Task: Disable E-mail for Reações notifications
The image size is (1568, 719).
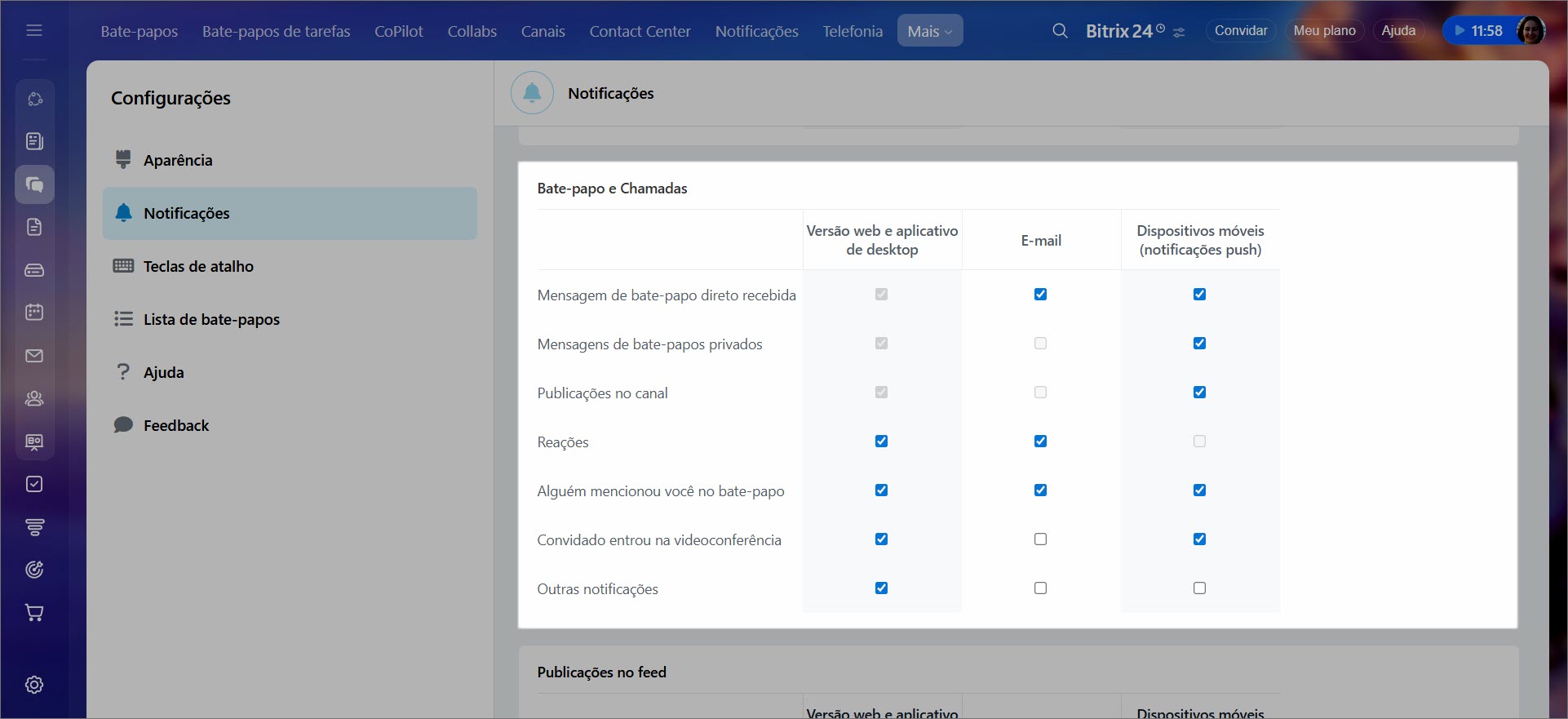Action: (1040, 442)
